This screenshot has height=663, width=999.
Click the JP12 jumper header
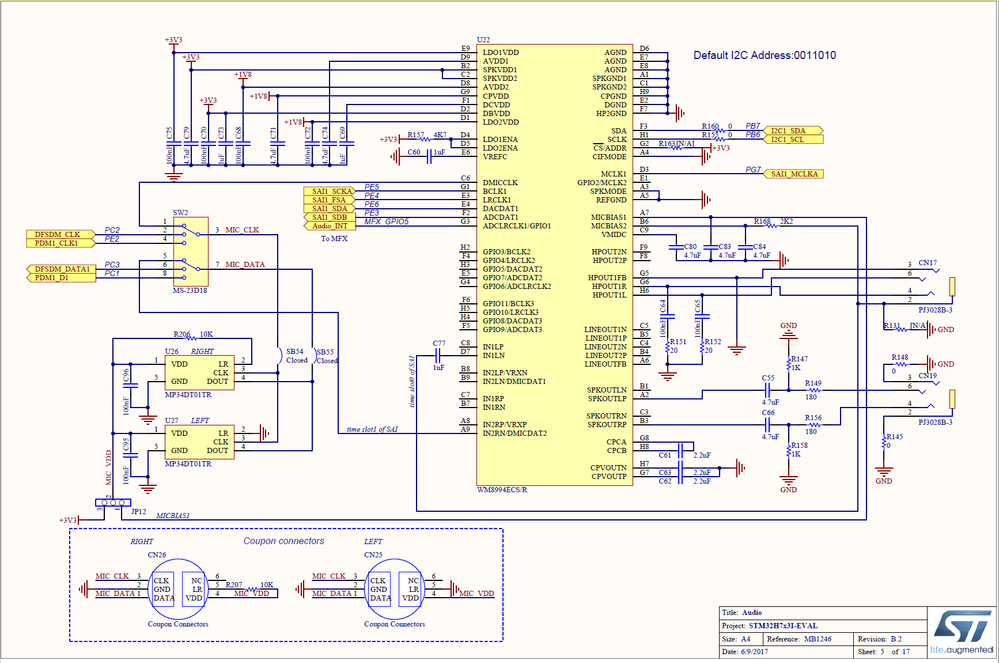coord(113,503)
